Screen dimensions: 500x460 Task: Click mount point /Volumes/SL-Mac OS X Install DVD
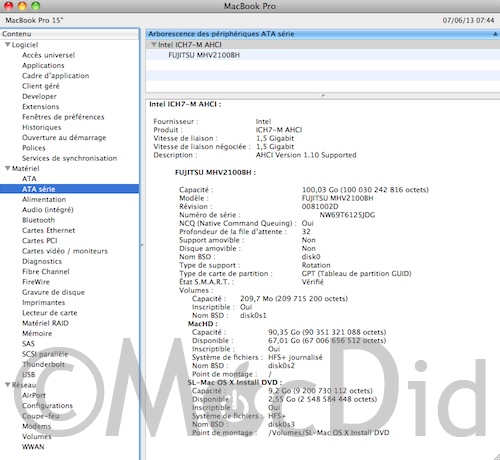coord(329,433)
